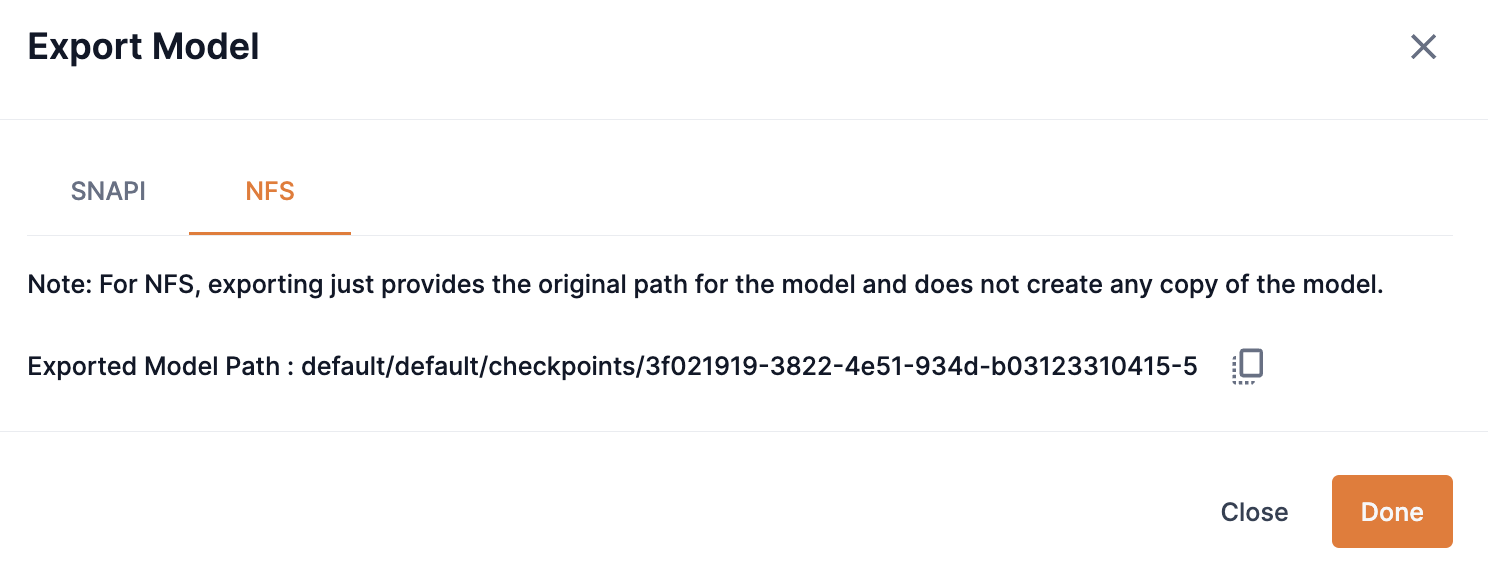Screen dimensions: 1488x576
Task: Click the Export Model dialog title
Action: (x=143, y=46)
